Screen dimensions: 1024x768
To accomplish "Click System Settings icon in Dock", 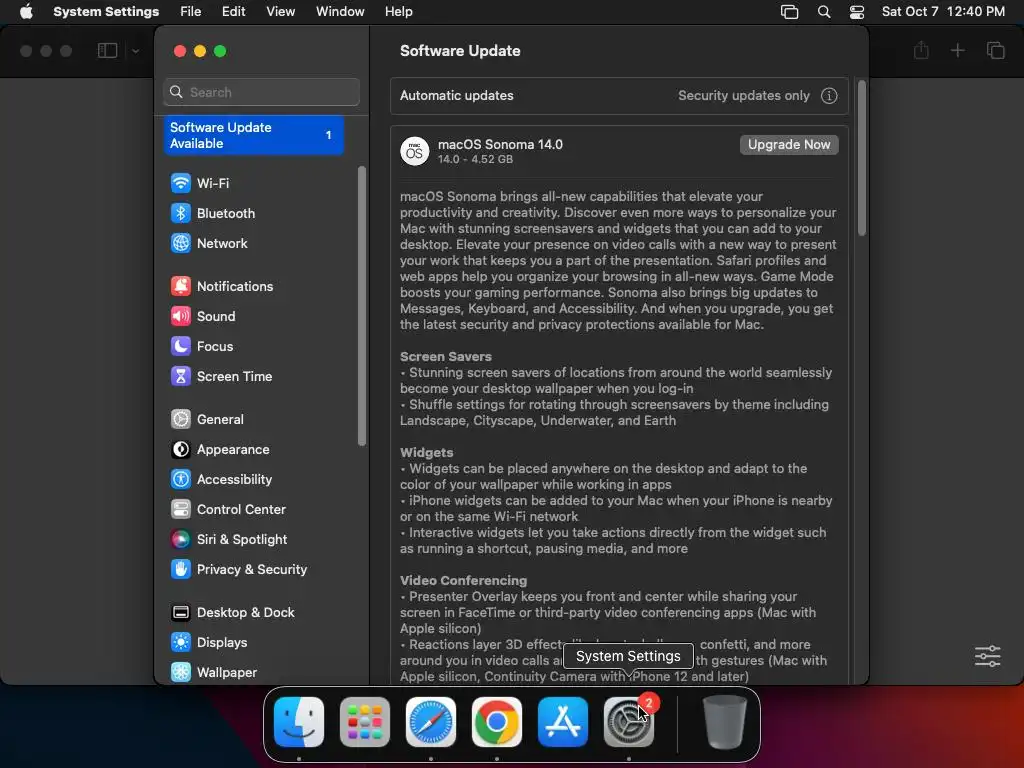I will (x=629, y=722).
